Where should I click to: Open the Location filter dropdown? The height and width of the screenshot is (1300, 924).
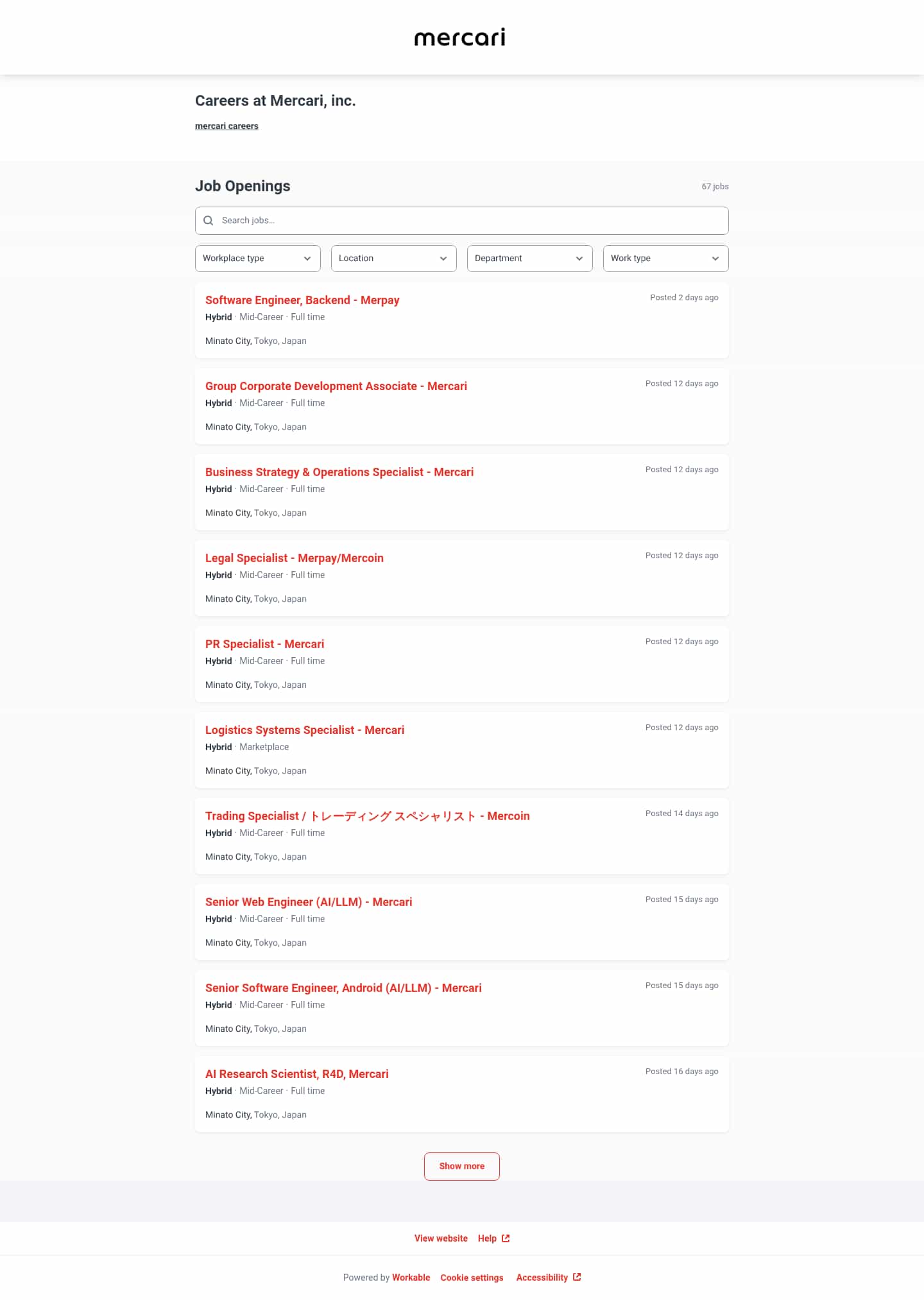point(394,259)
